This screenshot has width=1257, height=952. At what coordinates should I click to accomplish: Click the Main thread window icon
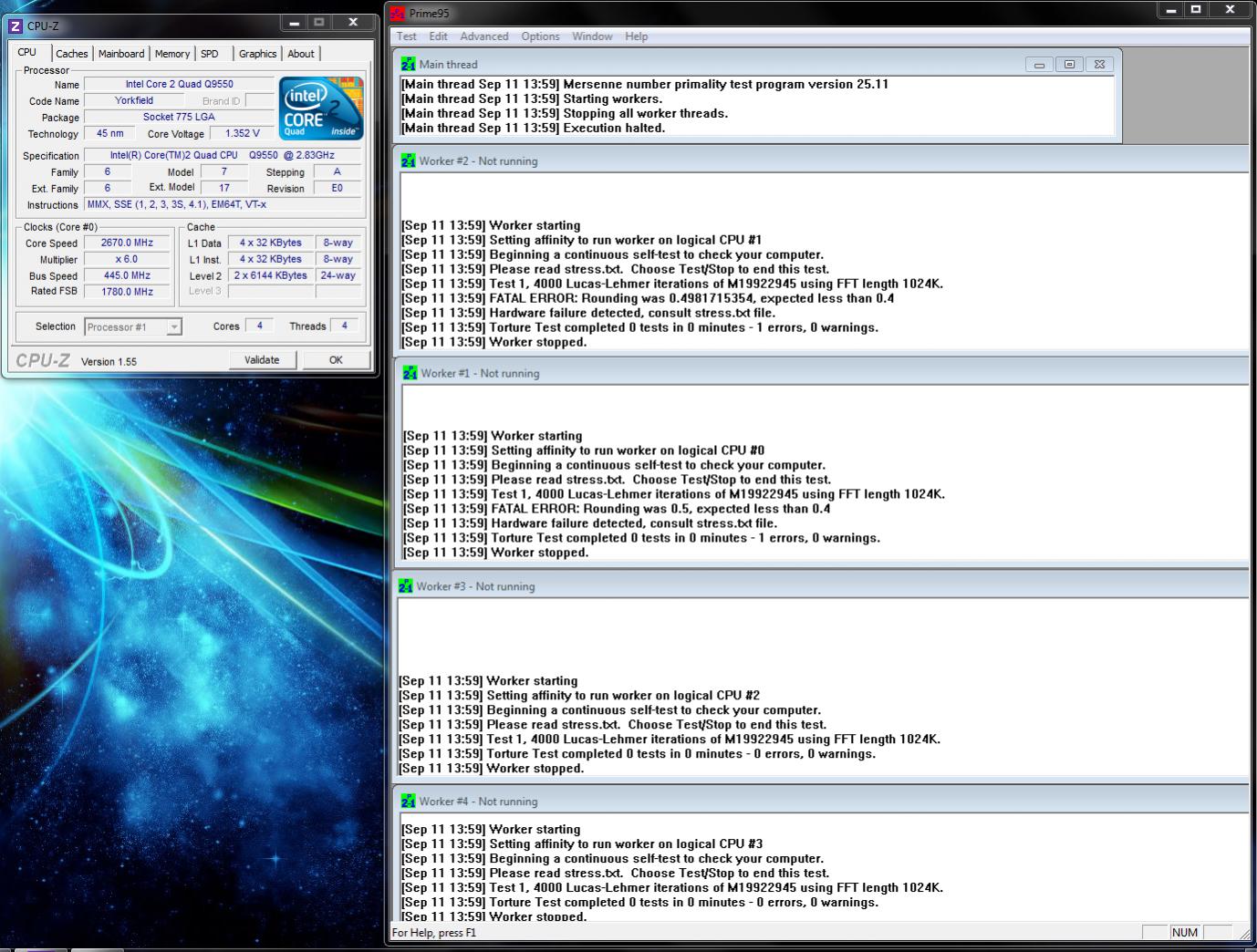[408, 64]
